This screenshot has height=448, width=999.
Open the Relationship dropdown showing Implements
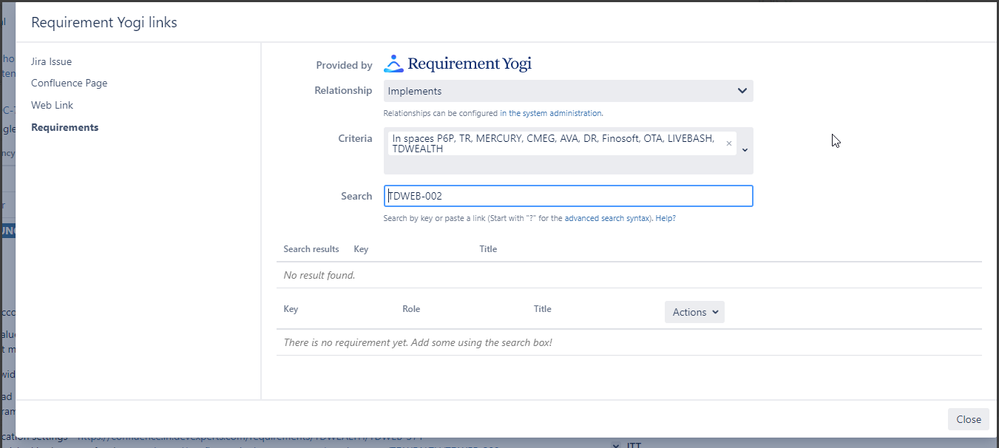[568, 91]
